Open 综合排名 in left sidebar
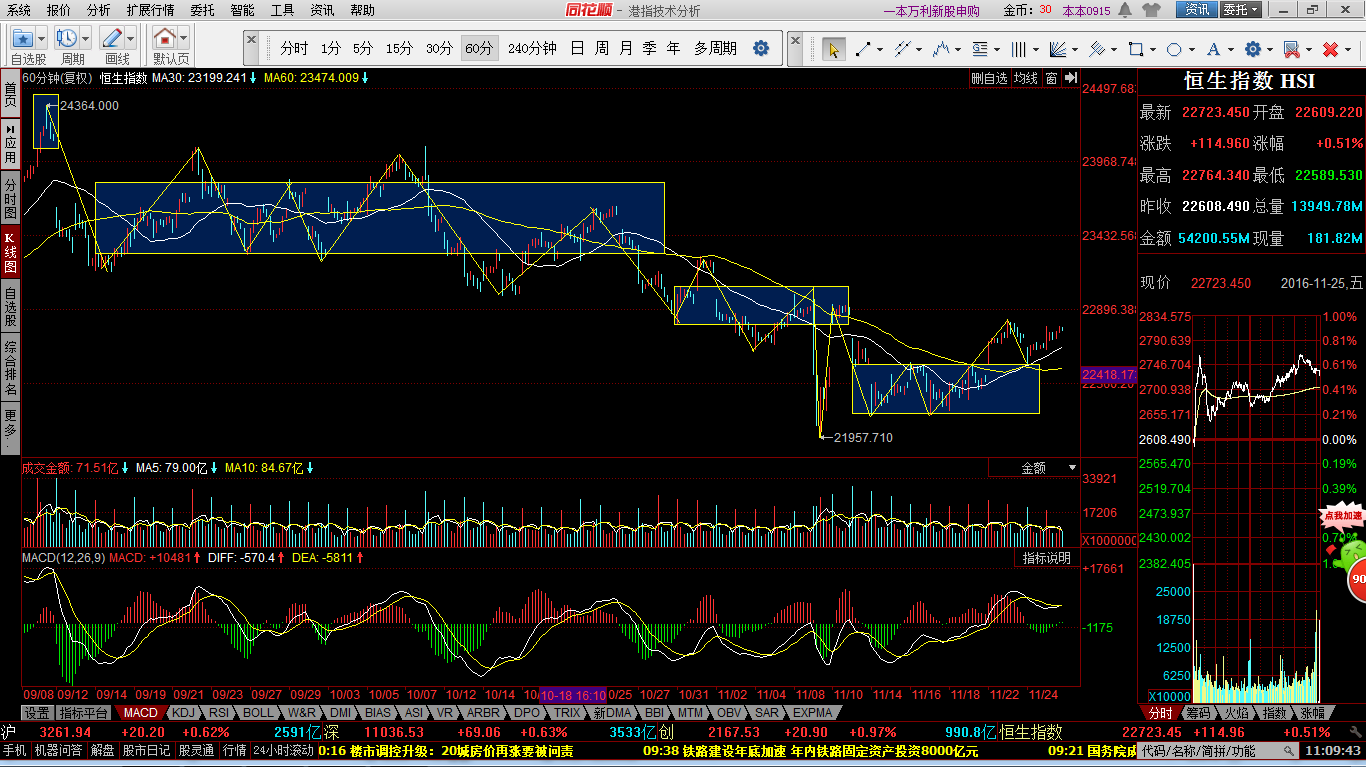Screen dimensions: 1366x767 (10, 368)
